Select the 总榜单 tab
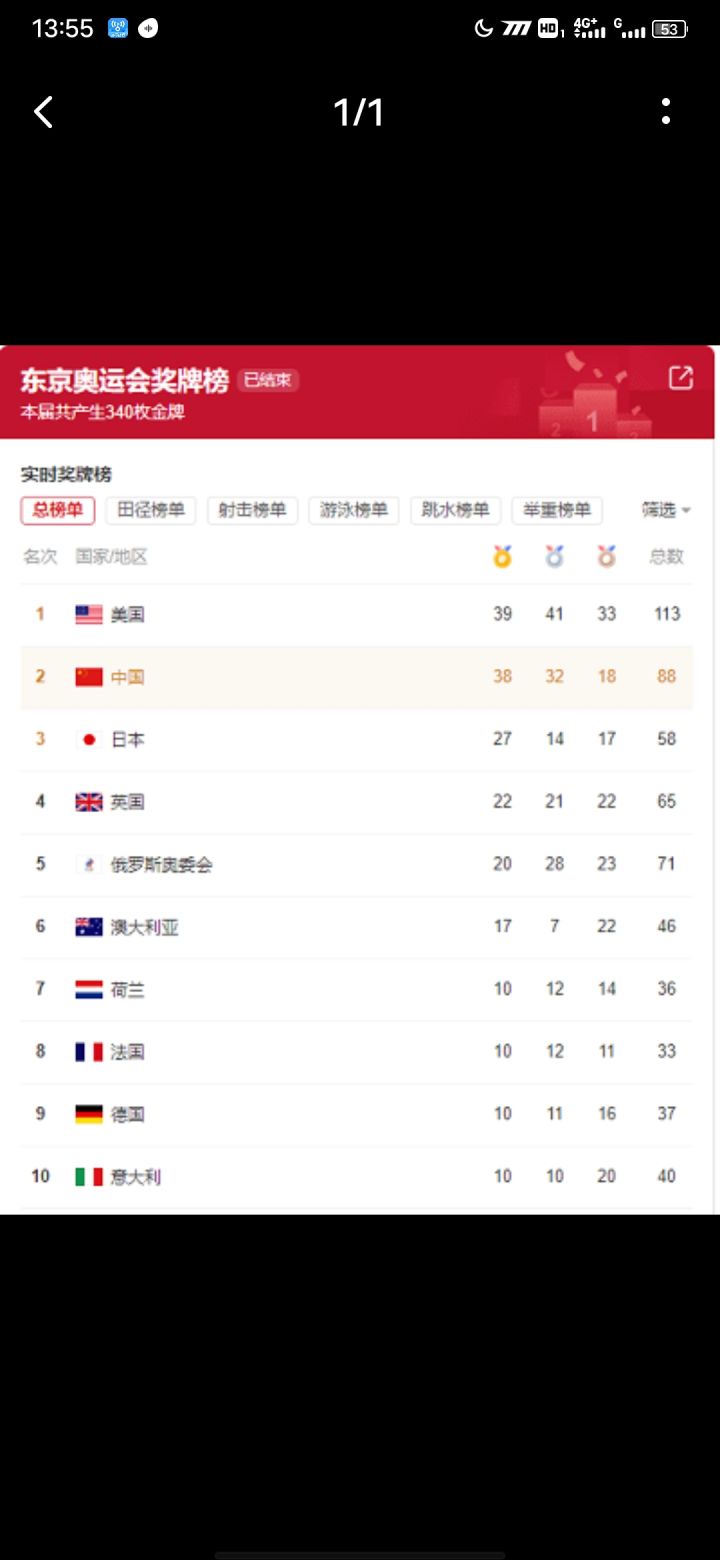Viewport: 720px width, 1560px height. pos(58,510)
